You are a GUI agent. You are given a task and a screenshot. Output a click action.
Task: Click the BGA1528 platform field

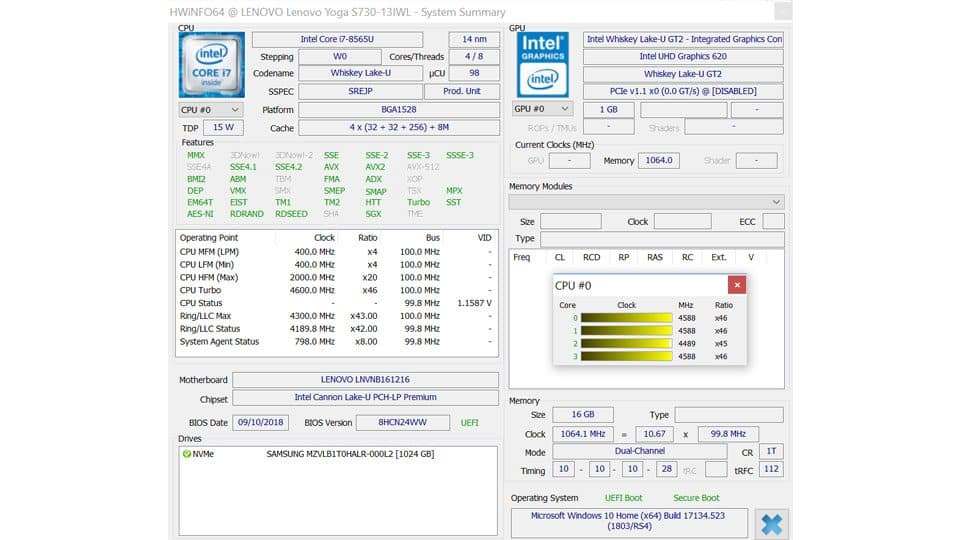tap(399, 110)
